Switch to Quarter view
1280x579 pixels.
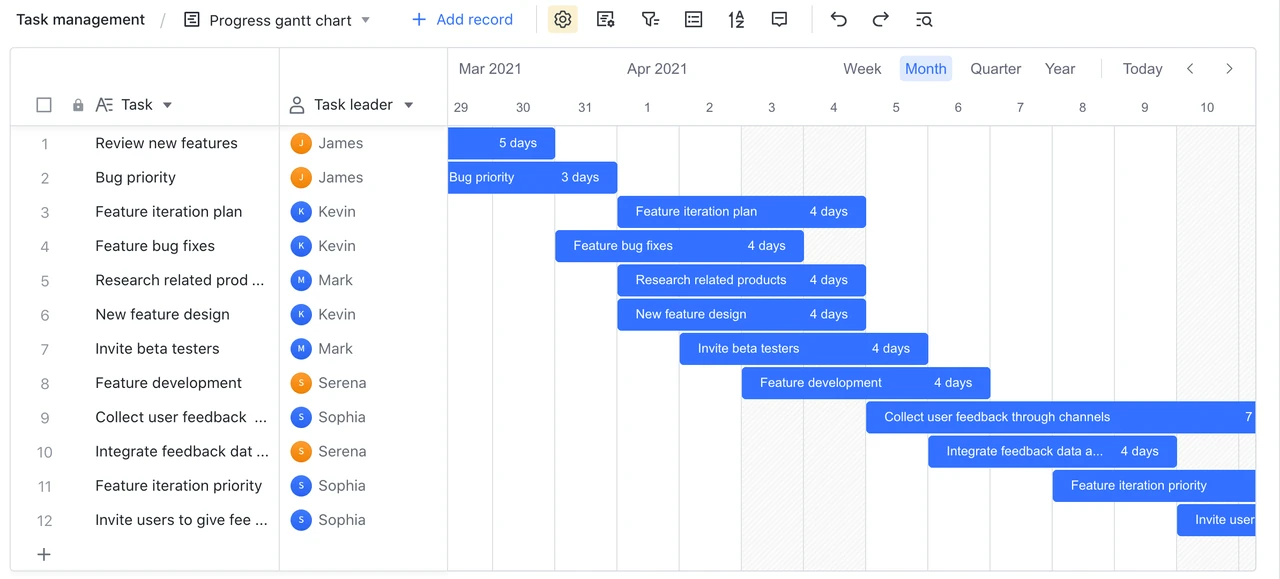[995, 69]
